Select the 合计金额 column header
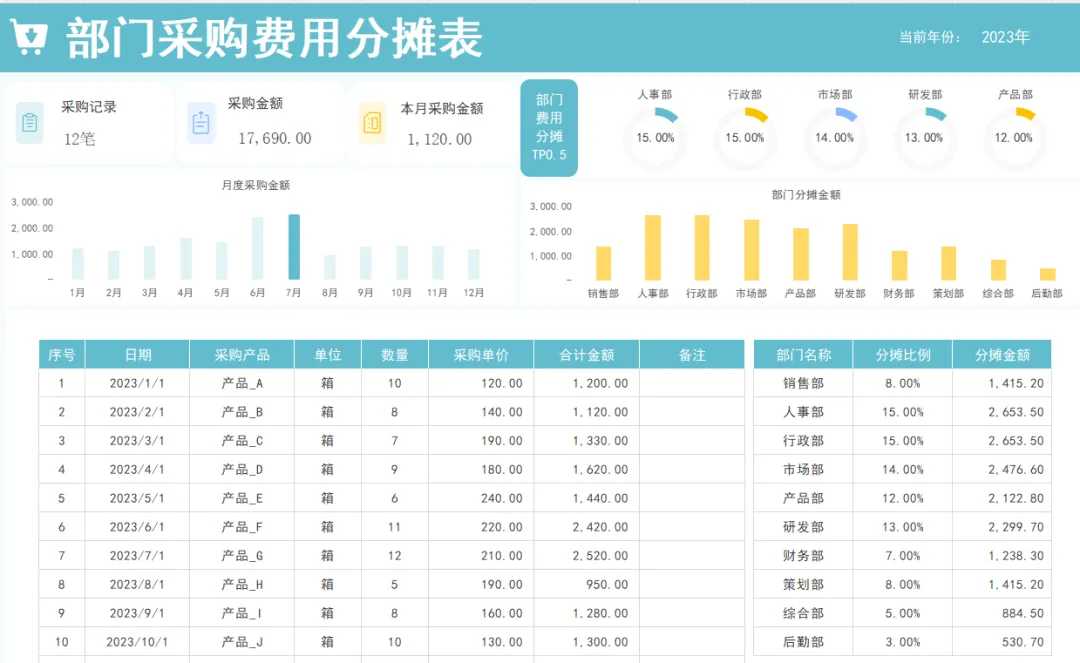This screenshot has height=663, width=1080. (x=586, y=355)
